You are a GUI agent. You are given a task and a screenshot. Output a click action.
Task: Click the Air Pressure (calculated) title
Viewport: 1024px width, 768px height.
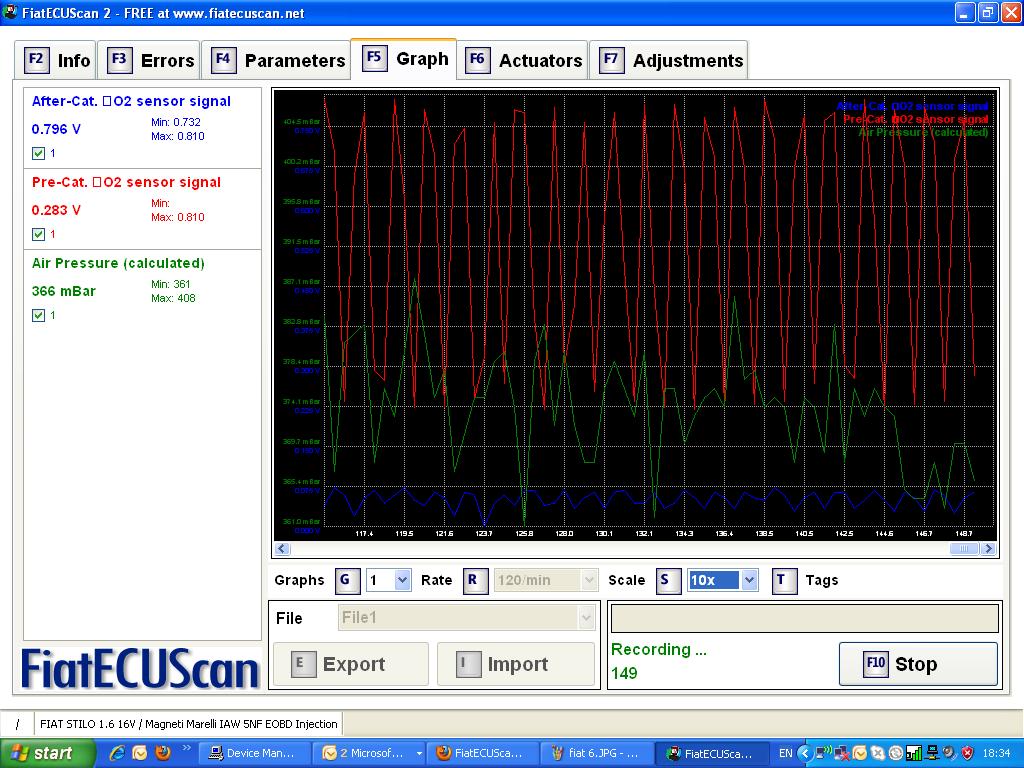[118, 263]
